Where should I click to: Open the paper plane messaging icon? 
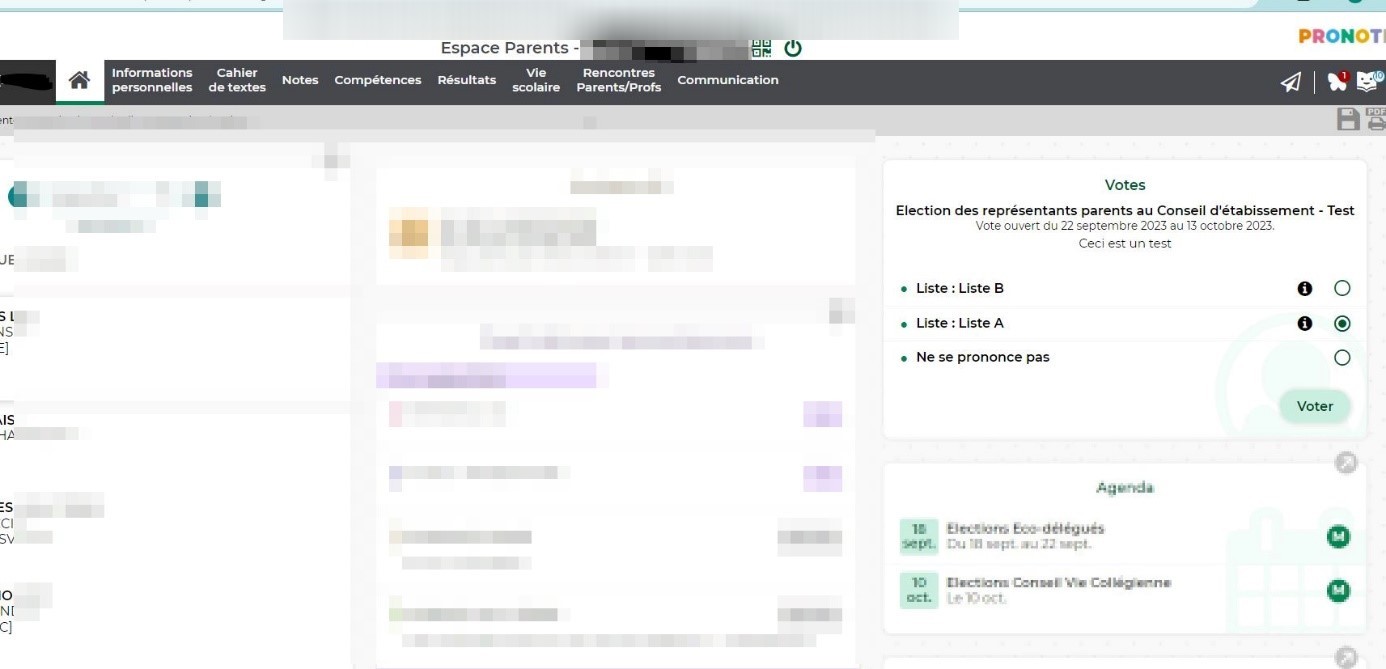[1291, 82]
